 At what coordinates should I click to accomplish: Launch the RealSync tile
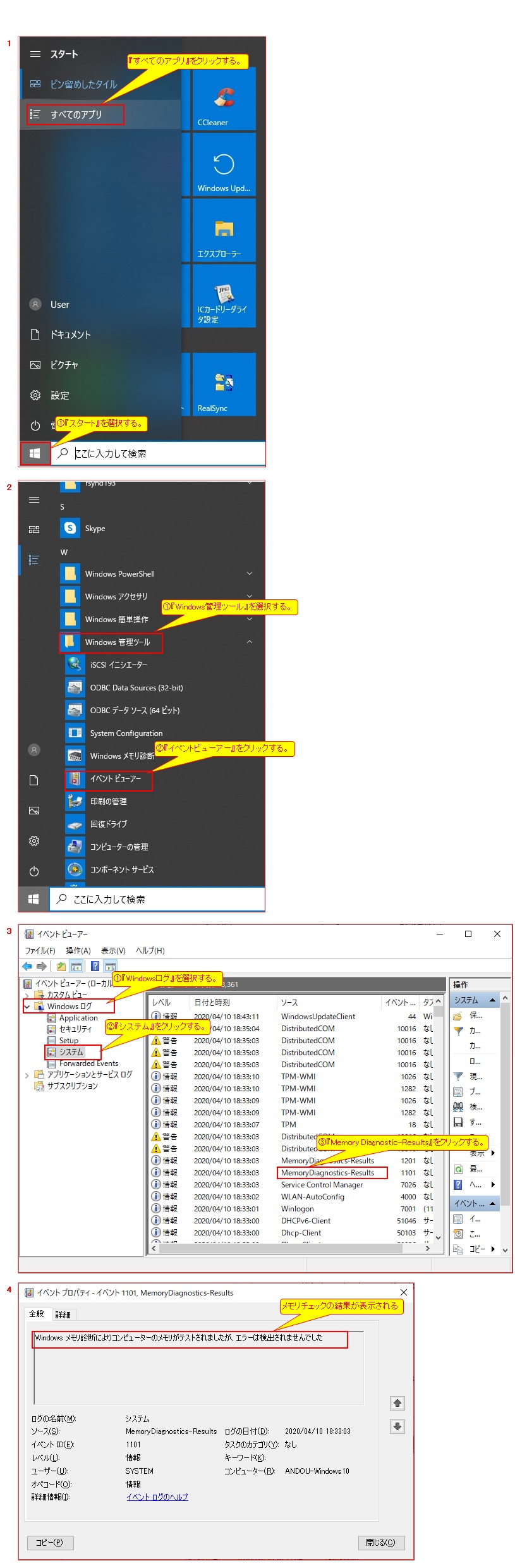[224, 384]
